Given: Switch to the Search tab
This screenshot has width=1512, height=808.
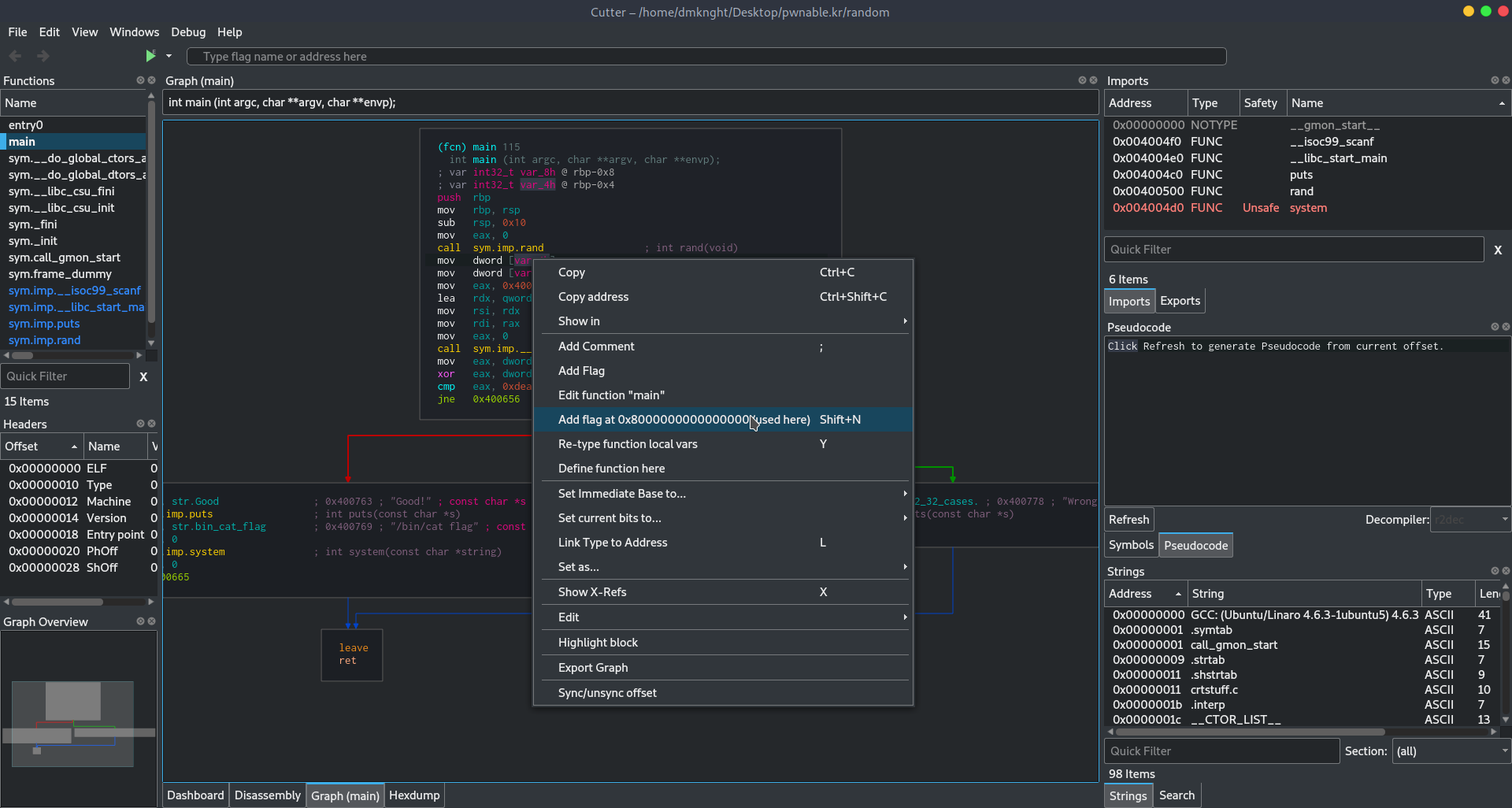Looking at the screenshot, I should point(1177,795).
